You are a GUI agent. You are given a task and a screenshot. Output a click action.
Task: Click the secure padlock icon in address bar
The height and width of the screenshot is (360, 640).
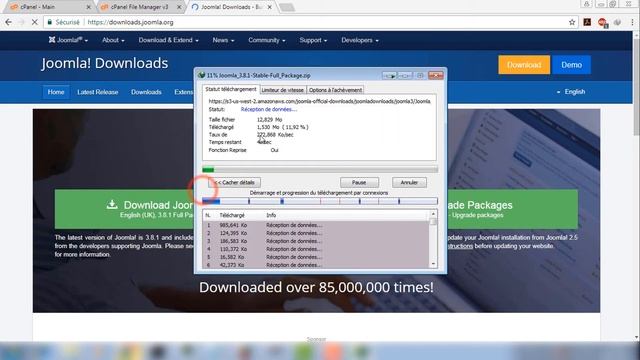[49, 22]
